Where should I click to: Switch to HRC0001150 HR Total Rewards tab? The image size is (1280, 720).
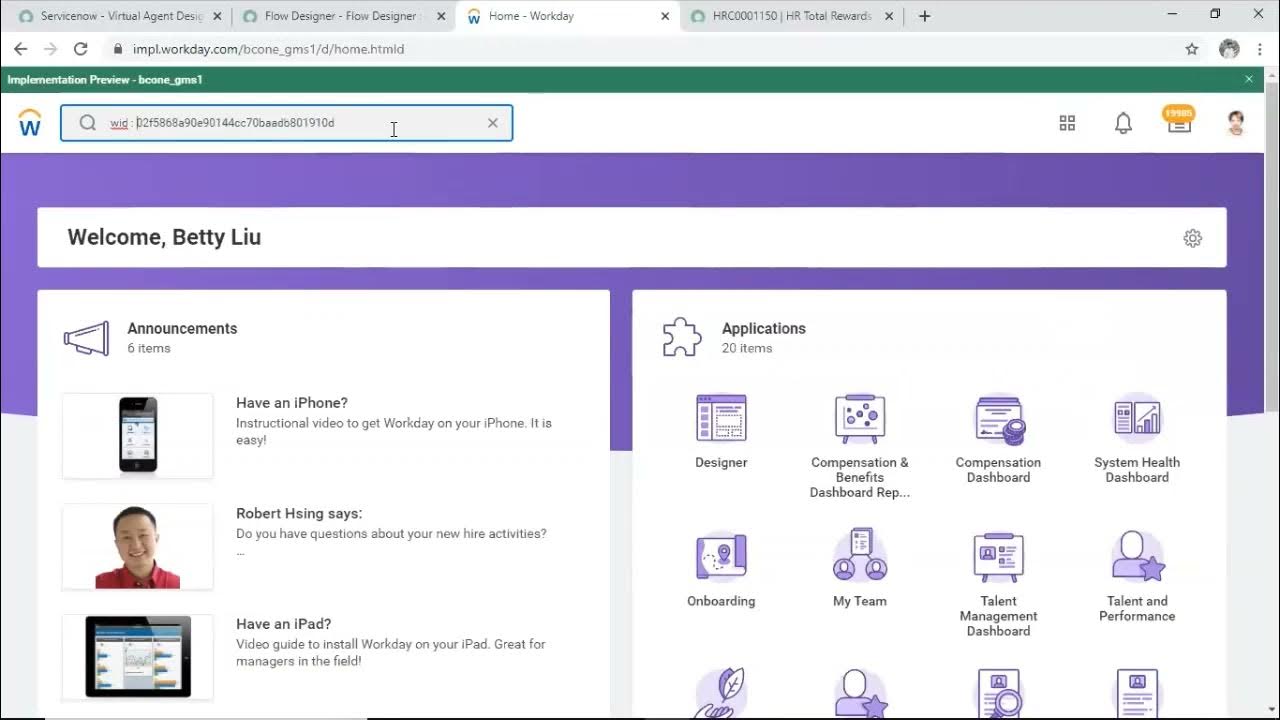tap(792, 16)
